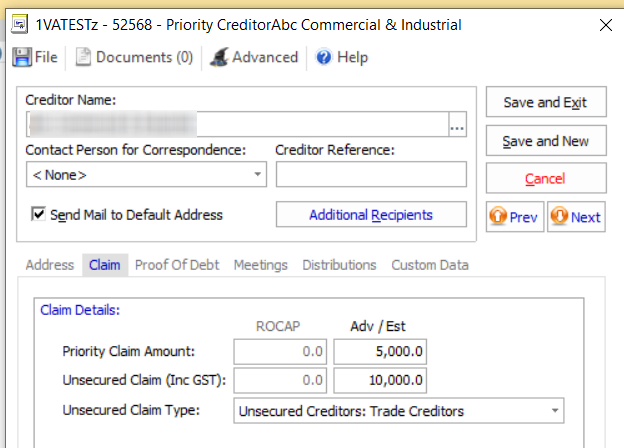Image resolution: width=624 pixels, height=448 pixels.
Task: Switch to the Address tab
Action: (50, 265)
